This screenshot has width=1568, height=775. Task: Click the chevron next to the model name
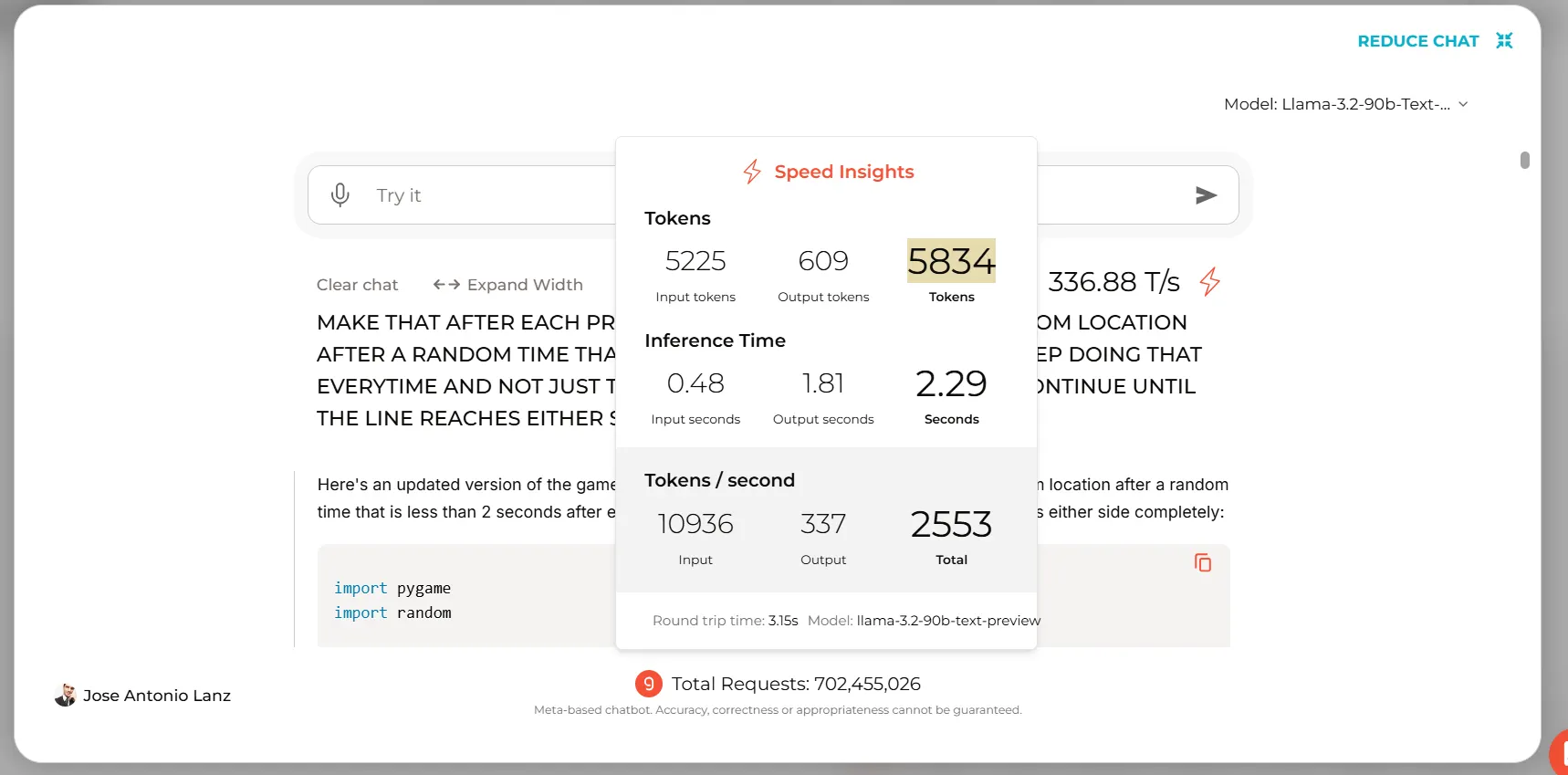point(1463,104)
